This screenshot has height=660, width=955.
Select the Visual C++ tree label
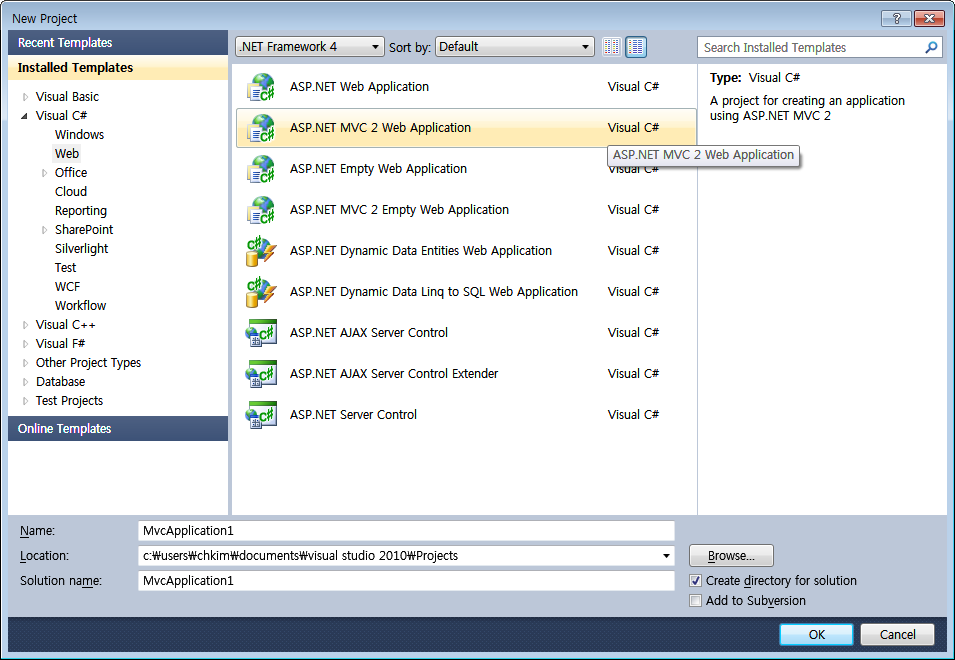[x=65, y=325]
